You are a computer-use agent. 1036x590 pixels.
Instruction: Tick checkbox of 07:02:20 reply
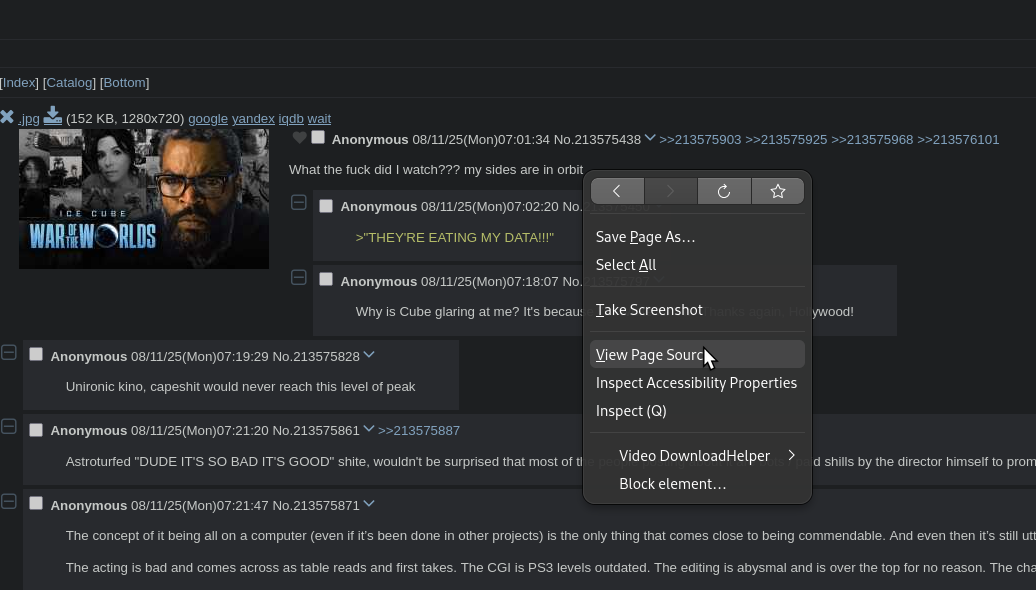coord(326,206)
